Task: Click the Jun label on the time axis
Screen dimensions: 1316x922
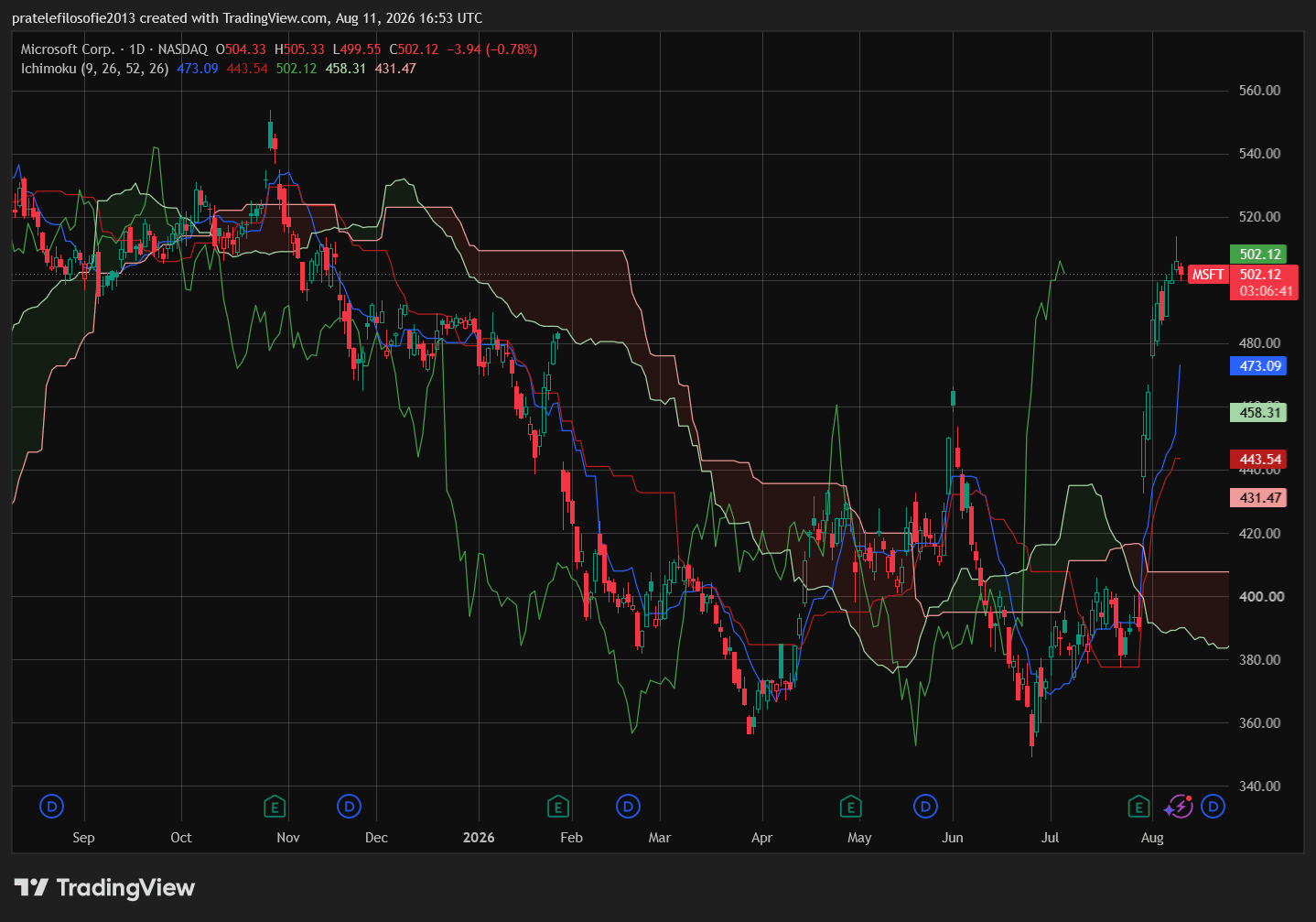Action: tap(953, 838)
